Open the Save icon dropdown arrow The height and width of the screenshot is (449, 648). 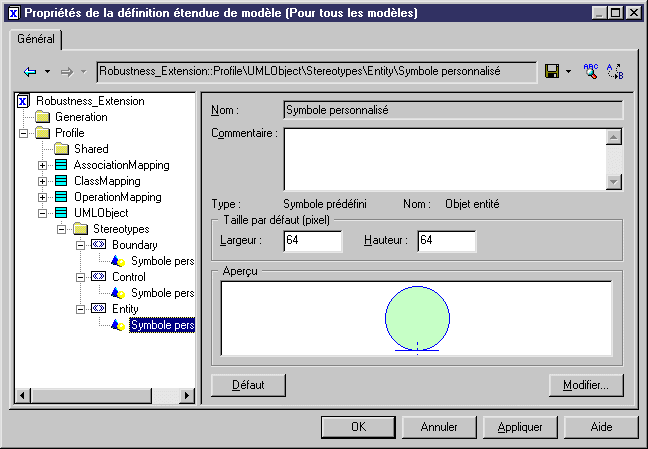[x=569, y=72]
